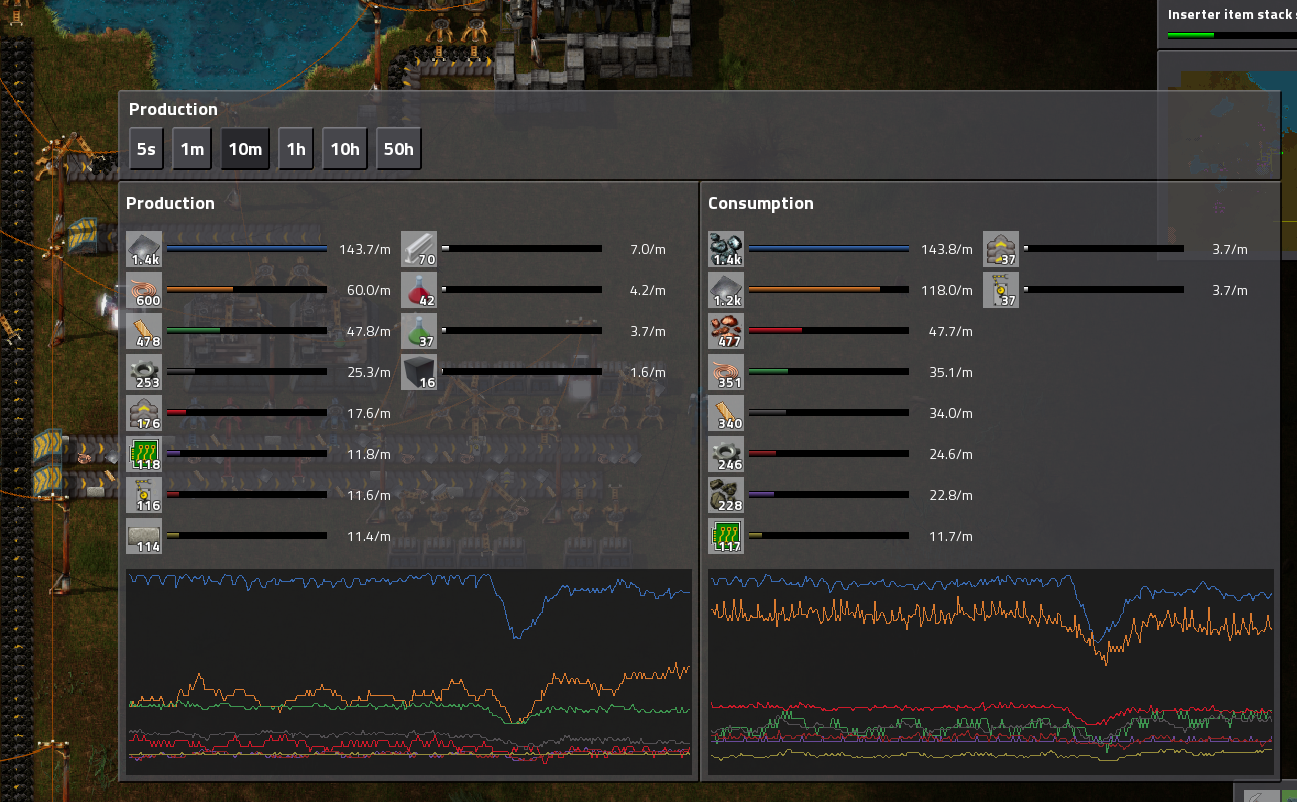1297x802 pixels.
Task: Click the dark cube icon showing 16
Action: [x=419, y=372]
